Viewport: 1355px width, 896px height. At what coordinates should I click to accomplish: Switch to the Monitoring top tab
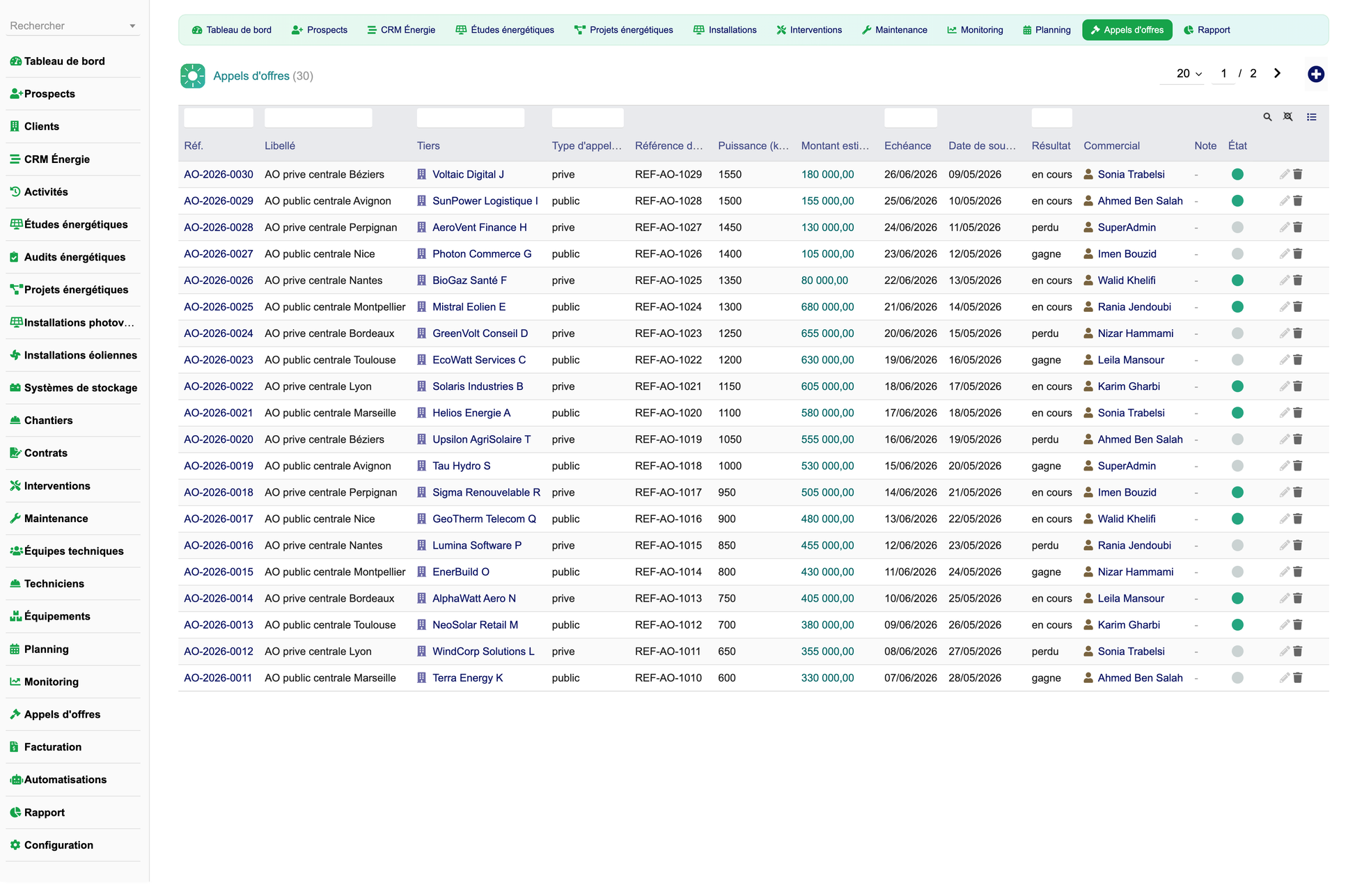[975, 30]
